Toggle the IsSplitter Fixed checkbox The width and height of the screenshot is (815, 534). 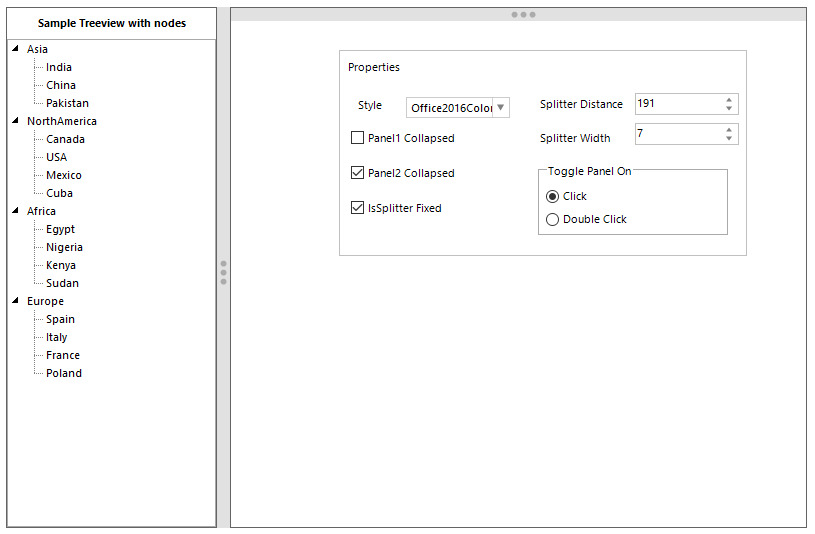coord(358,208)
